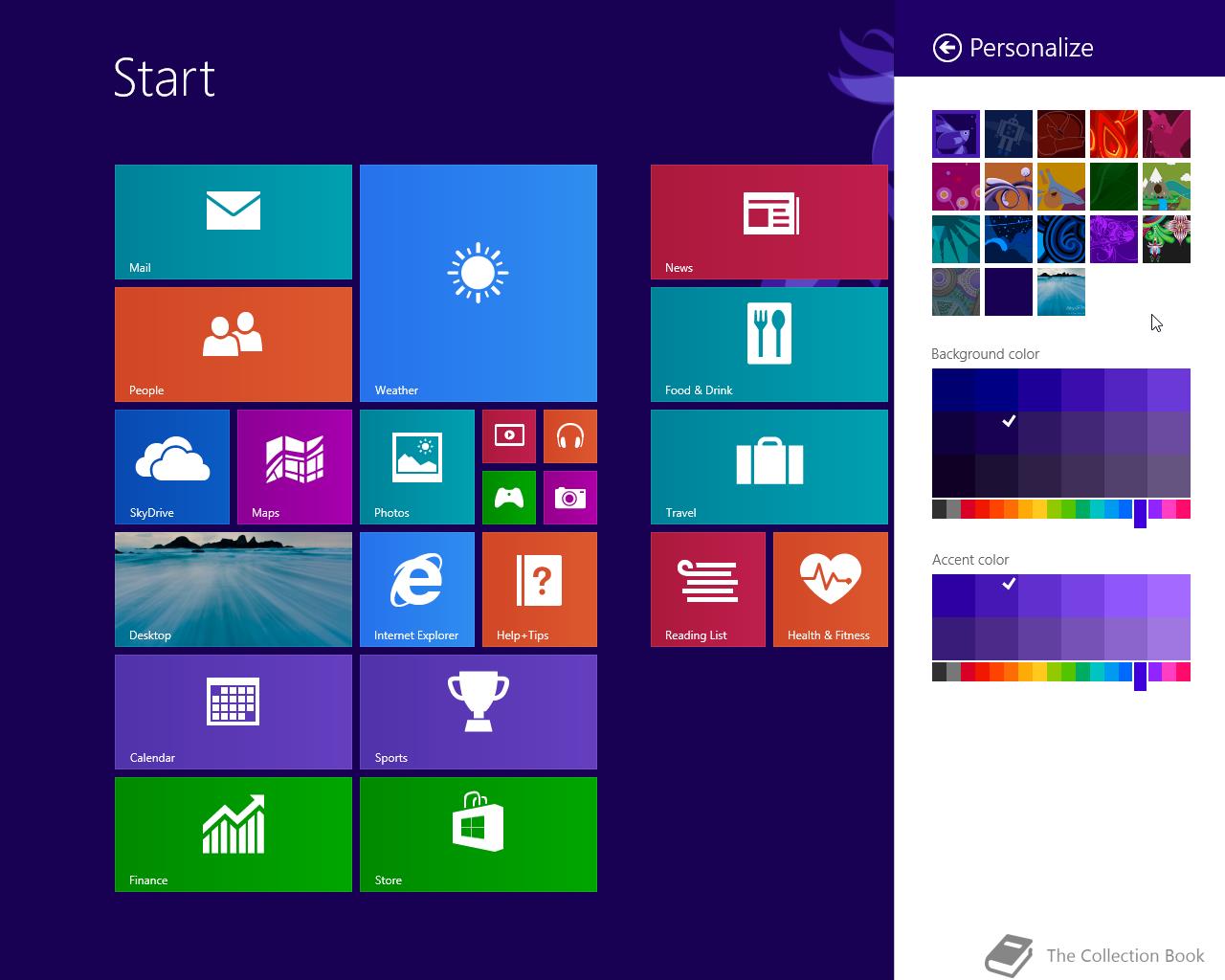Set Accent hue strip to dark gray
Image resolution: width=1225 pixels, height=980 pixels.
[939, 672]
